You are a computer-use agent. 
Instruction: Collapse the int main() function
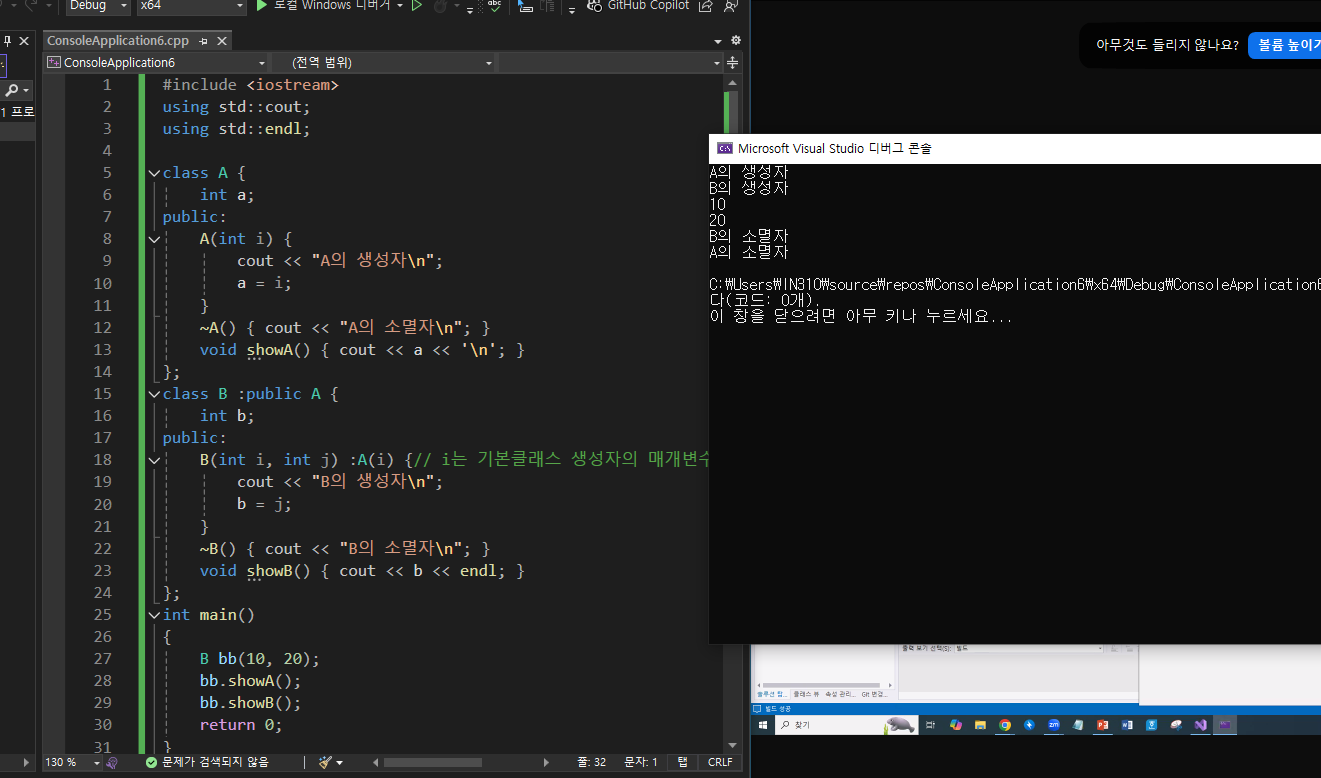[154, 615]
